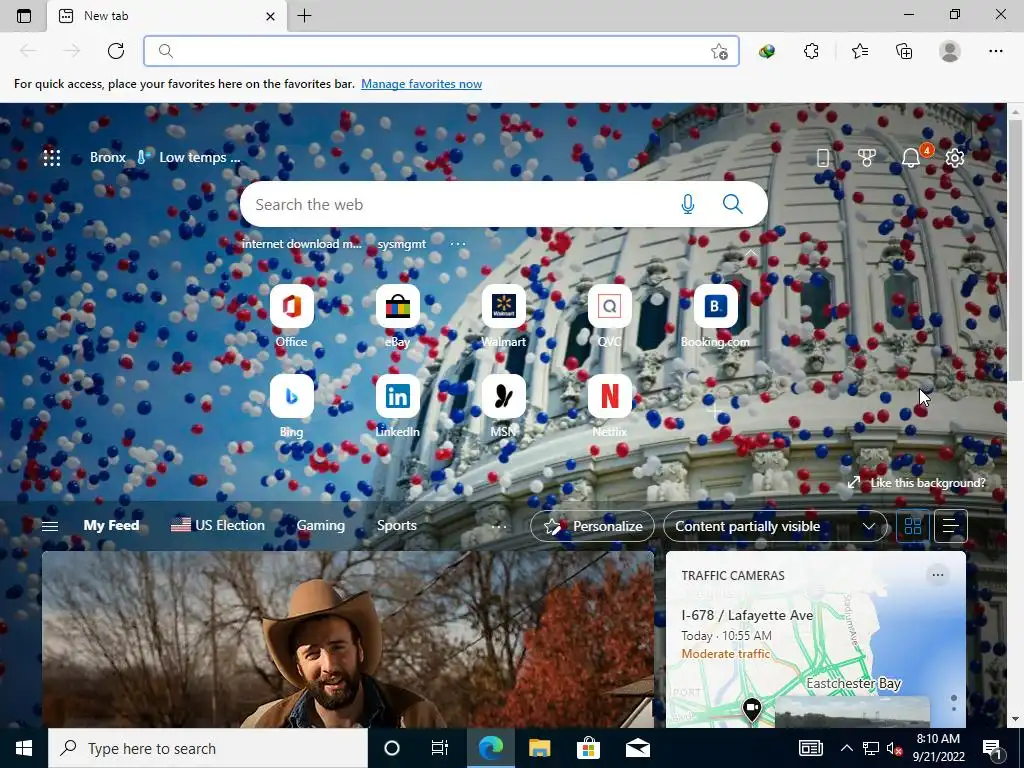Select the New tab browser tab
1024x768 pixels.
[167, 16]
